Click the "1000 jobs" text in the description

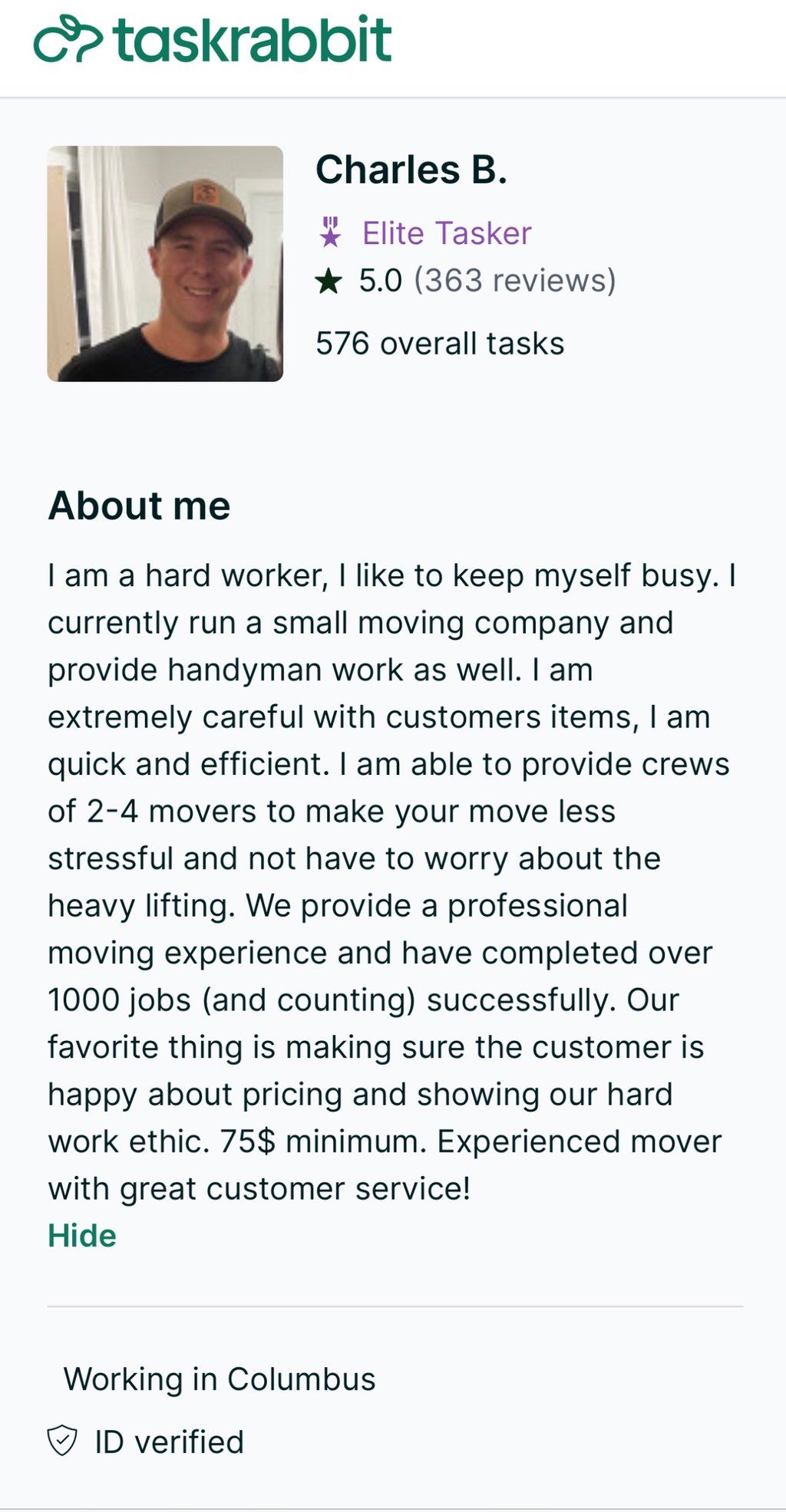(119, 1000)
